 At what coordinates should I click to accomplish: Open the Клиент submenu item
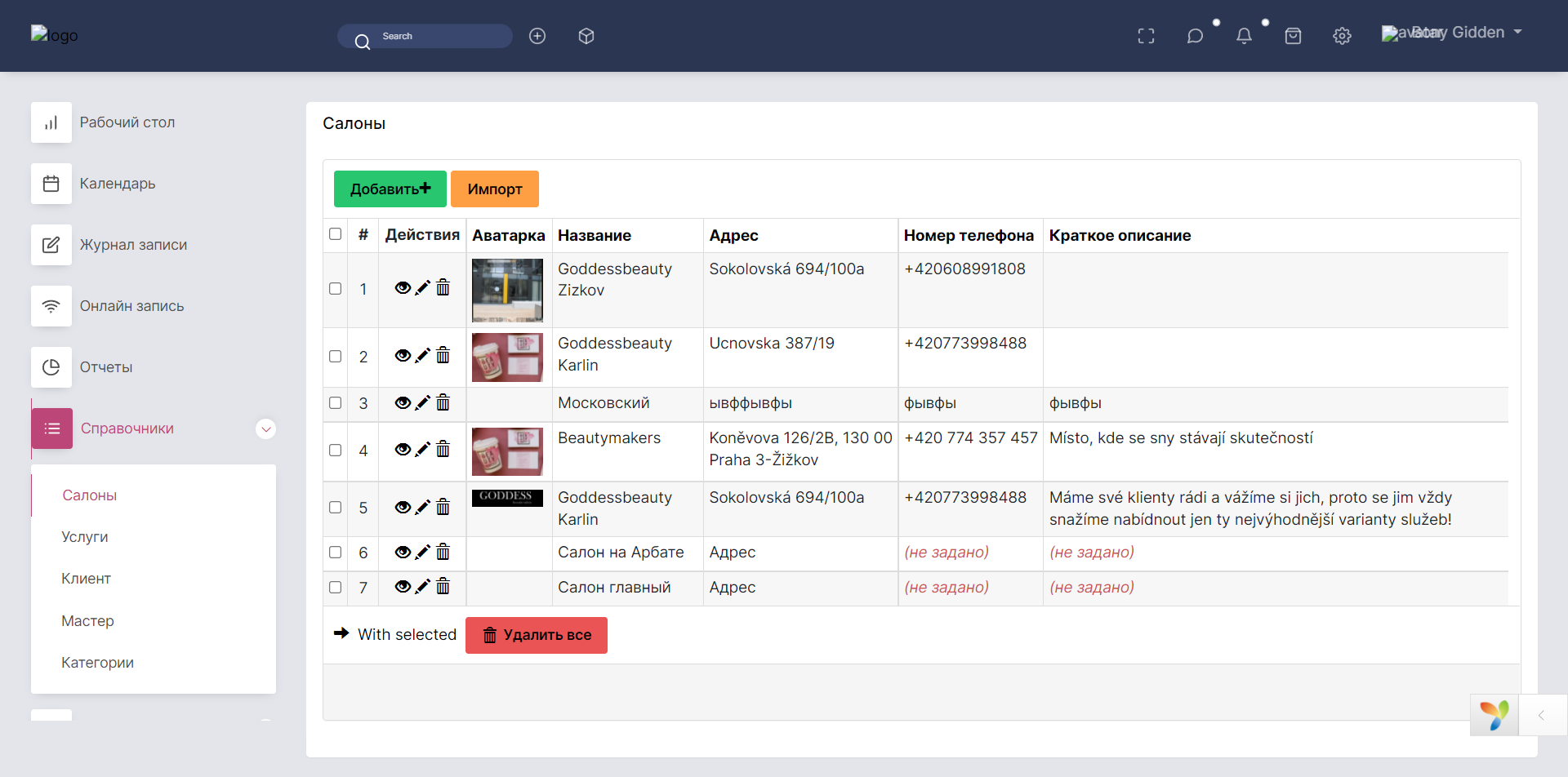coord(86,579)
